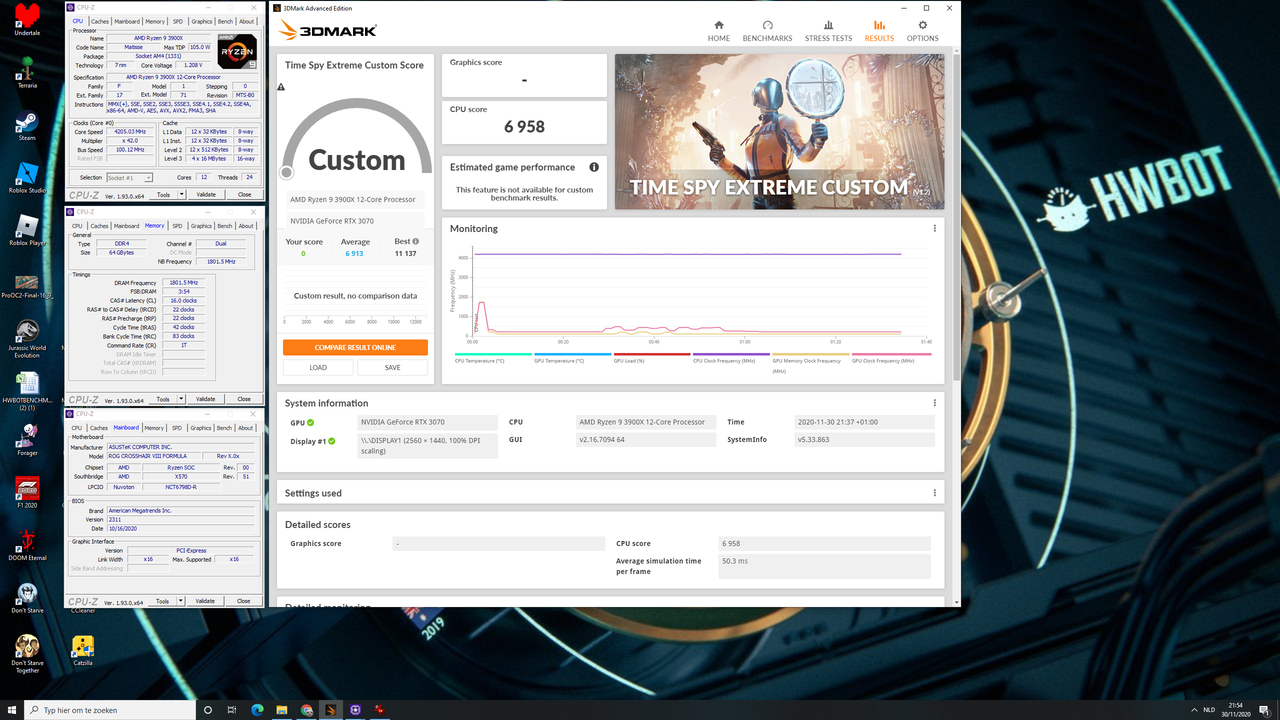1280x720 pixels.
Task: Open Jurassic World Evolution desktop icon
Action: point(27,339)
